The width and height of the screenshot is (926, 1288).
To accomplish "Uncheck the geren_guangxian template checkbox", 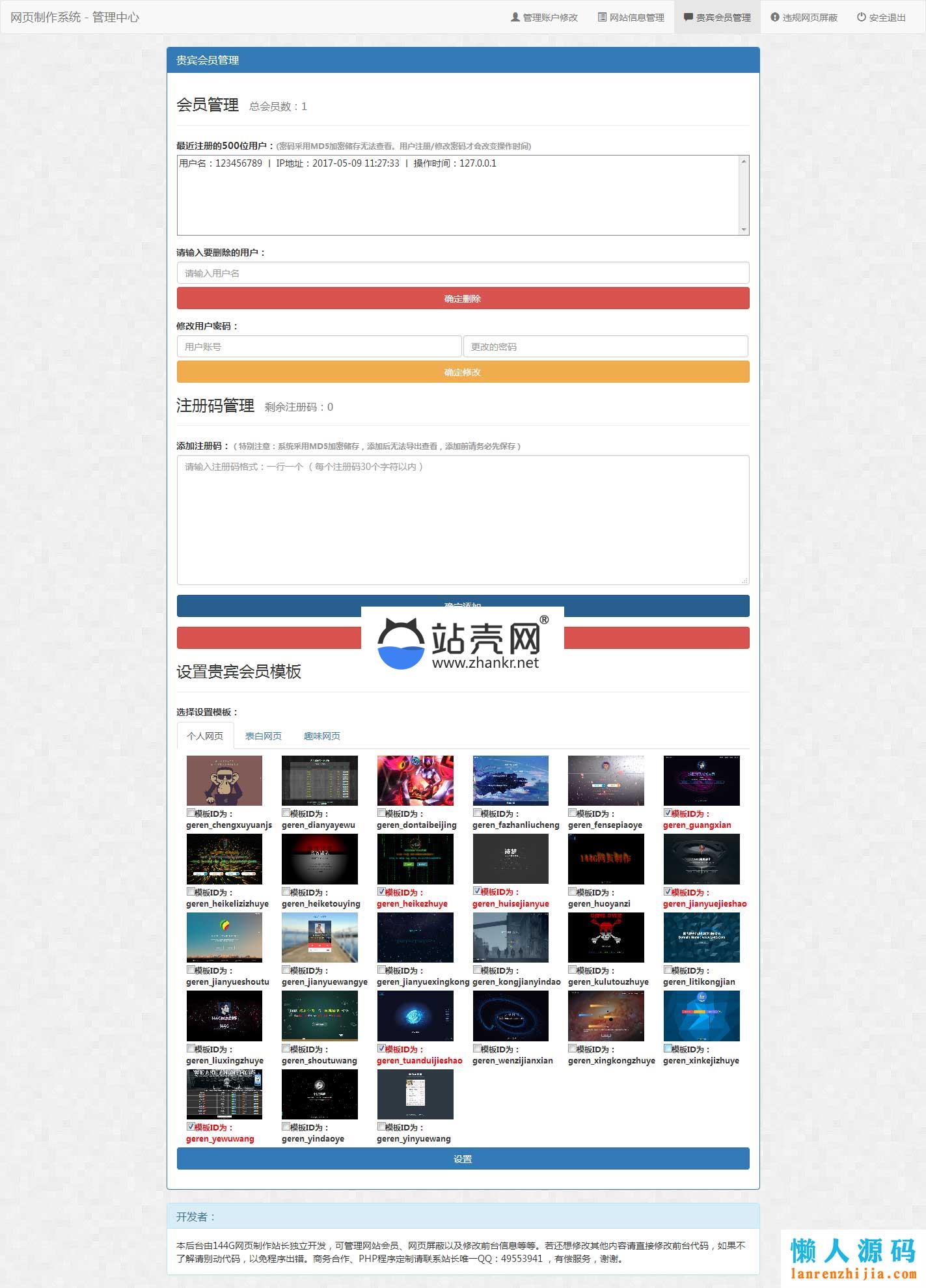I will tap(668, 813).
